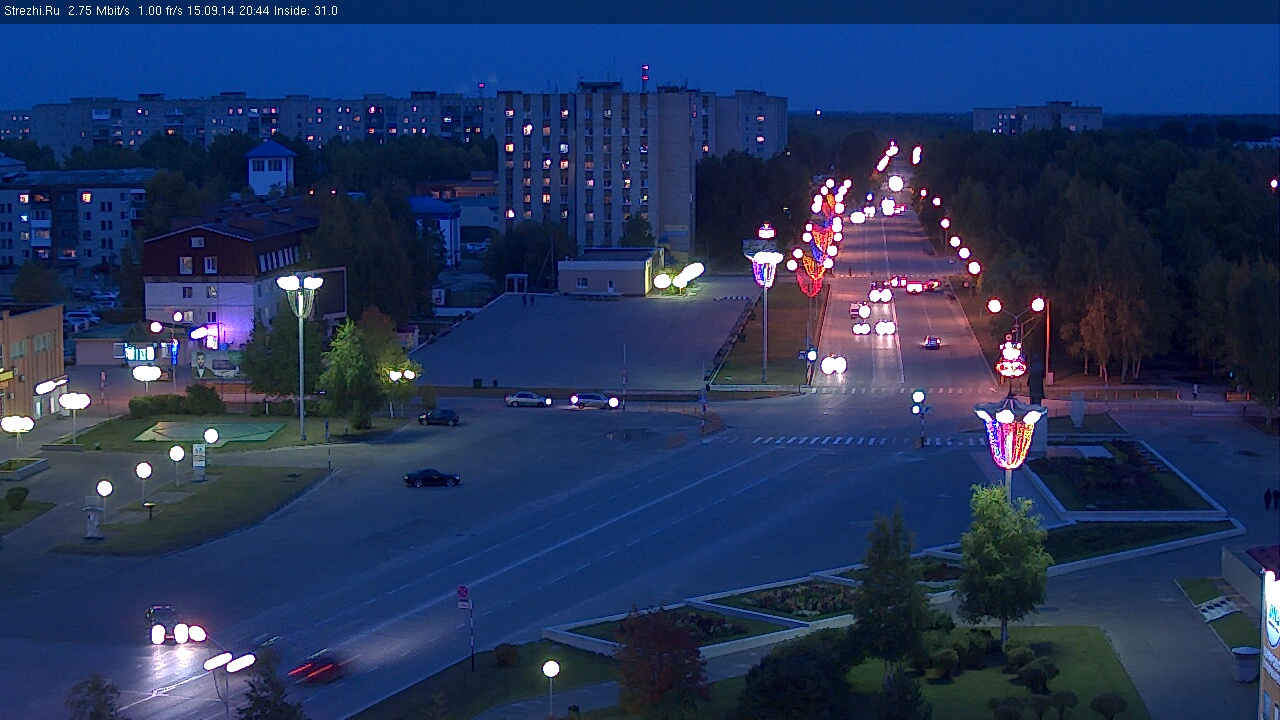
Task: Click the 'Strezhi.Ru' overlay text
Action: coord(31,11)
